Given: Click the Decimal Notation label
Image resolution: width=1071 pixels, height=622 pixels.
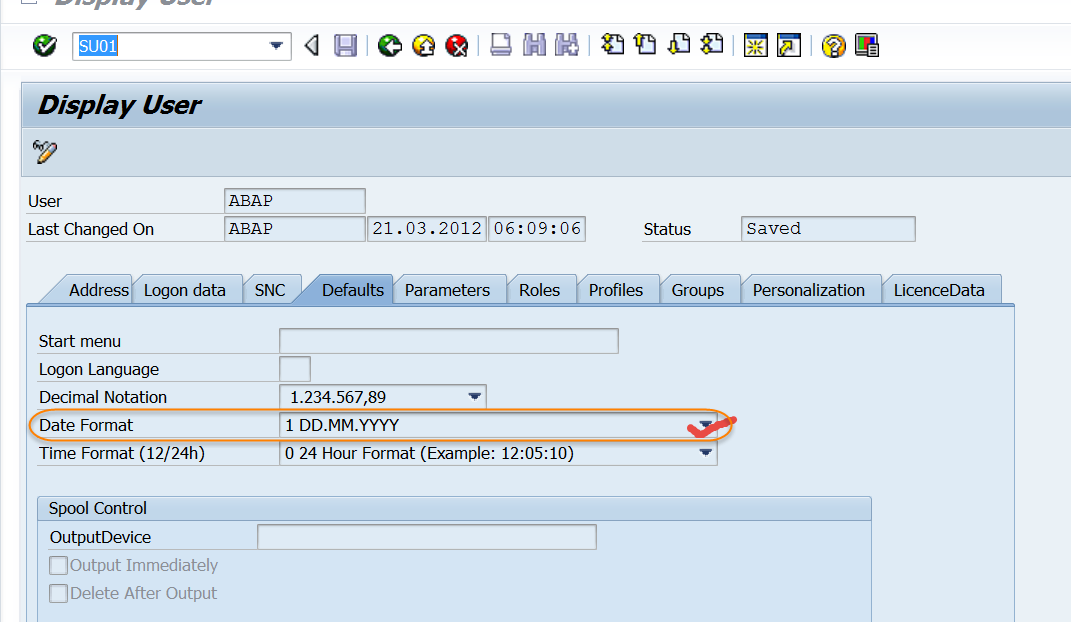Looking at the screenshot, I should point(103,397).
